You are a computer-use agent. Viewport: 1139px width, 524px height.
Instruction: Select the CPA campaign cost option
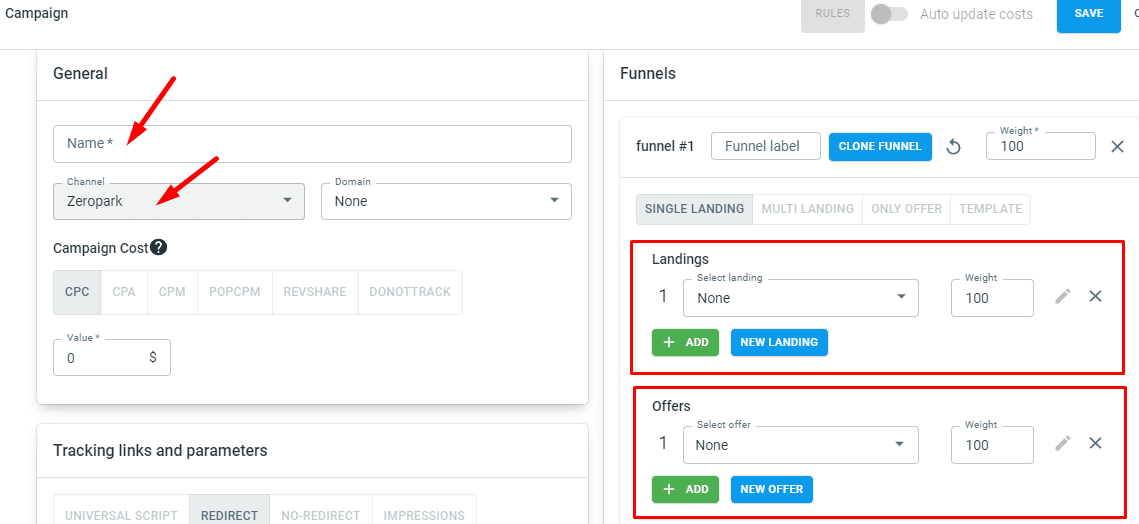[124, 292]
